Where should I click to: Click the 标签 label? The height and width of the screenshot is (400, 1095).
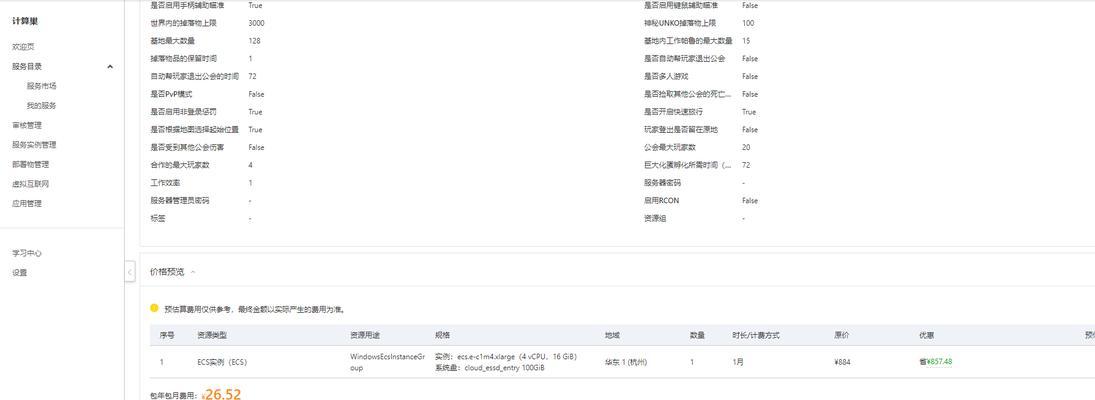pos(158,218)
